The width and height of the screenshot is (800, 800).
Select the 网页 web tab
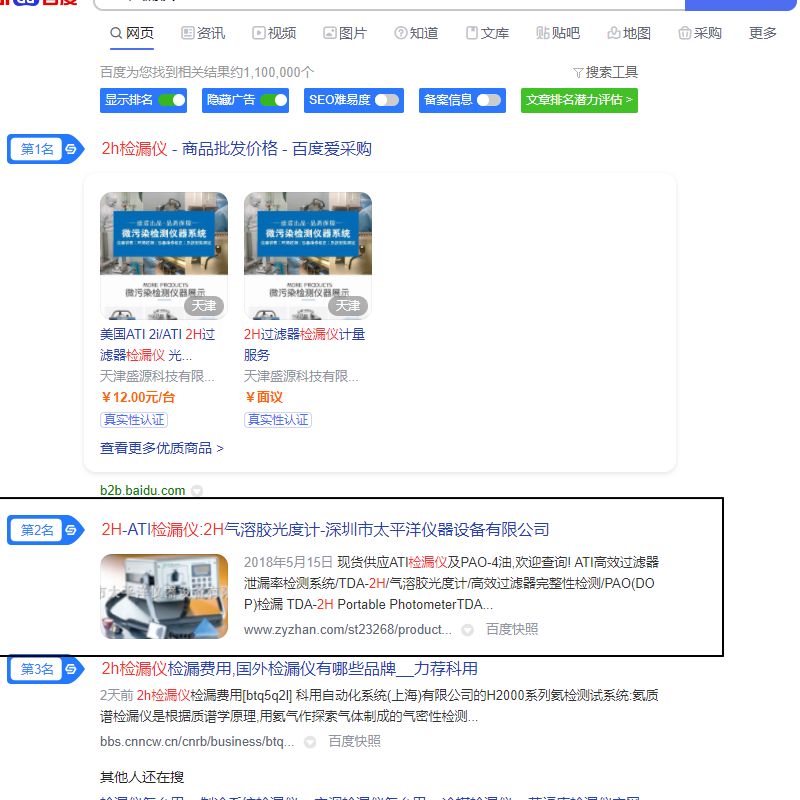(132, 33)
